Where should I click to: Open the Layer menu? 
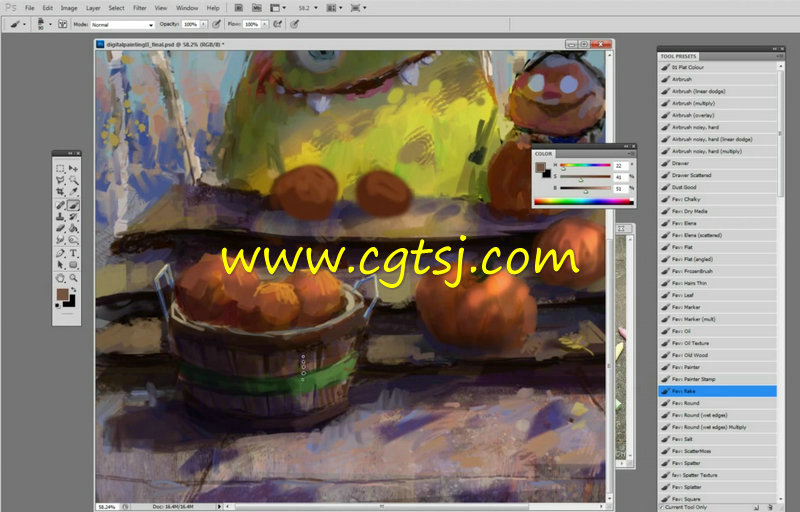click(x=93, y=8)
